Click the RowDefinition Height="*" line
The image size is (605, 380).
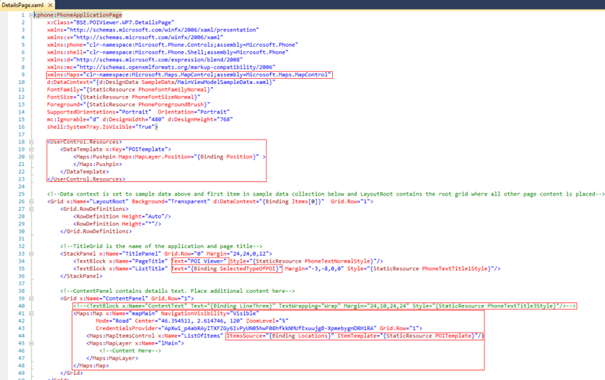pos(117,224)
